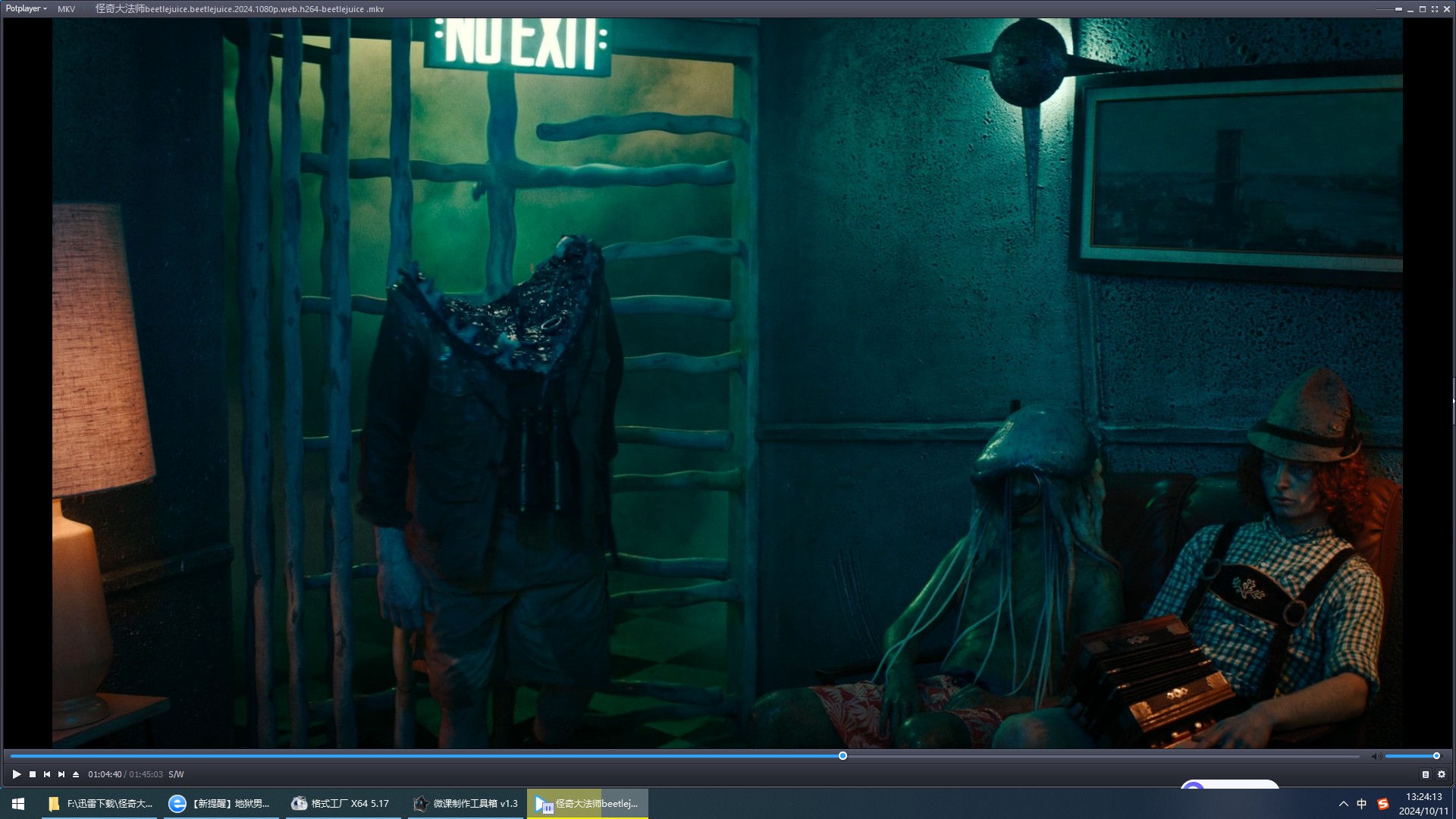Mute audio with the speaker icon
Image resolution: width=1456 pixels, height=819 pixels.
pos(1376,756)
